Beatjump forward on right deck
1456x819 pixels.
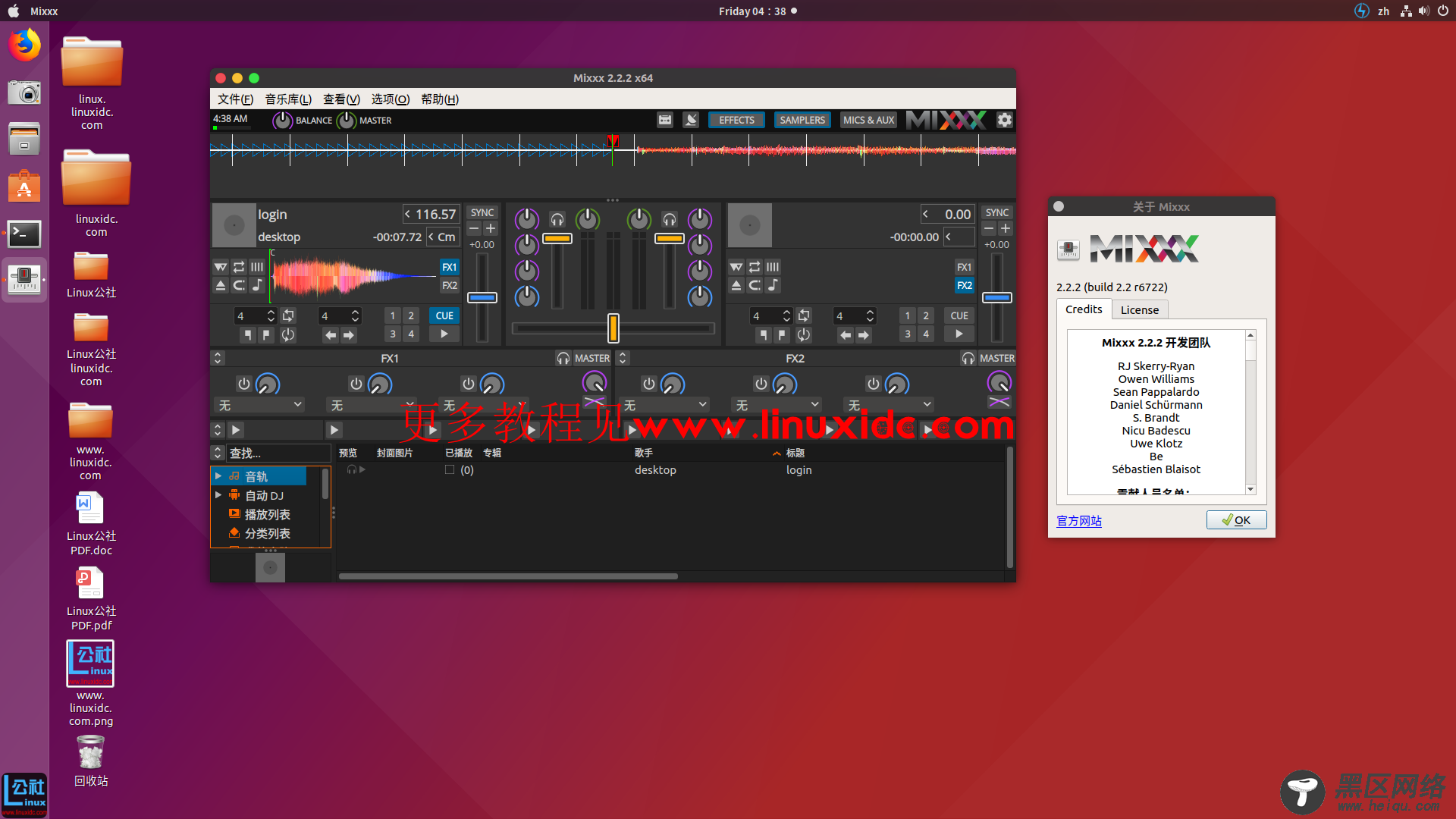tap(864, 334)
